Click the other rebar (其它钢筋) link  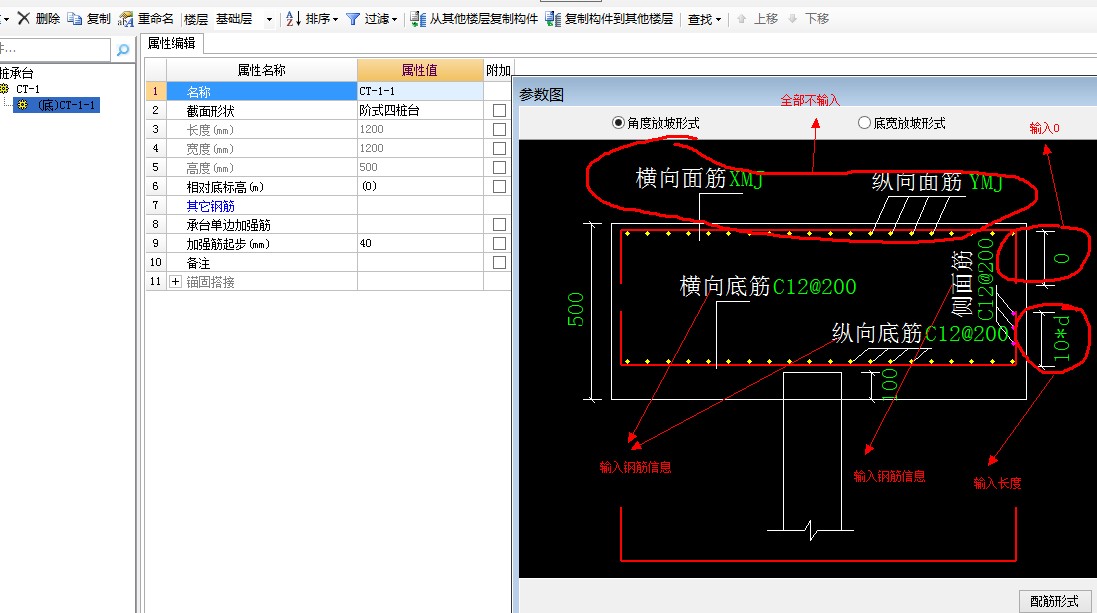pyautogui.click(x=210, y=206)
